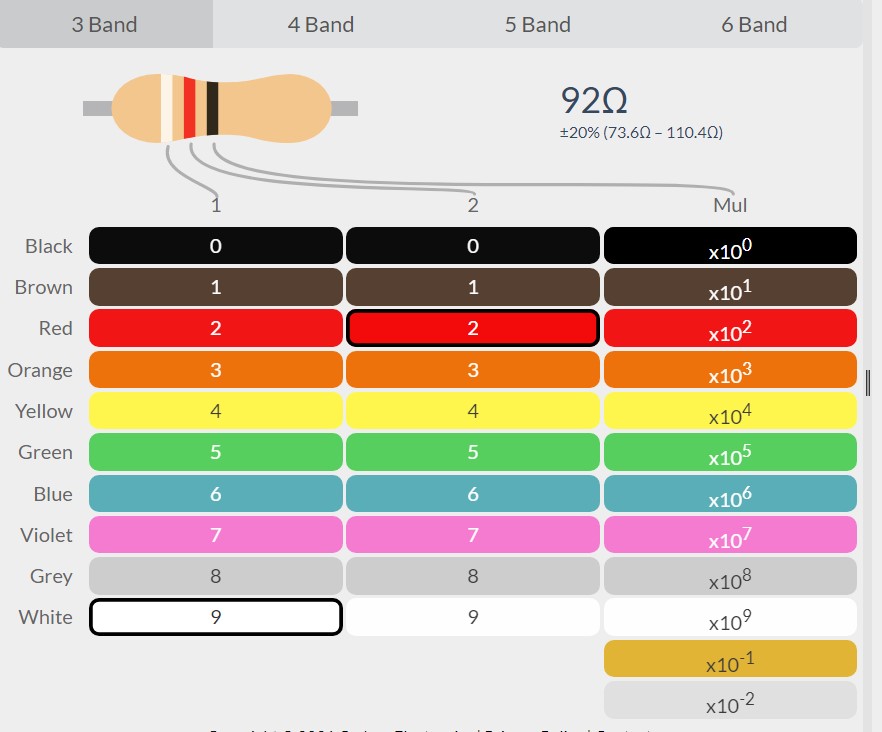
Task: Select the gold x10⁻¹ multiplier
Action: click(x=730, y=658)
